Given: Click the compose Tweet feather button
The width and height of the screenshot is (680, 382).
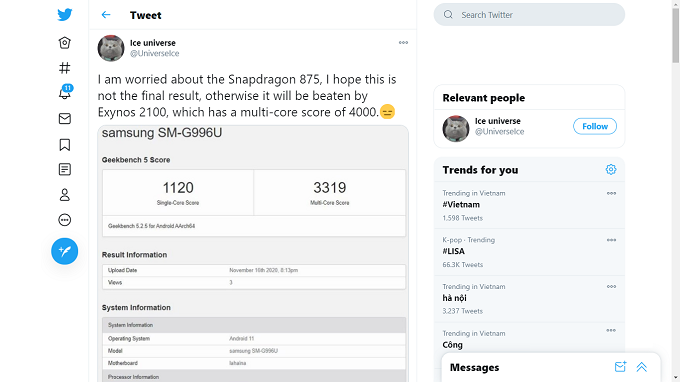Looking at the screenshot, I should pyautogui.click(x=65, y=251).
